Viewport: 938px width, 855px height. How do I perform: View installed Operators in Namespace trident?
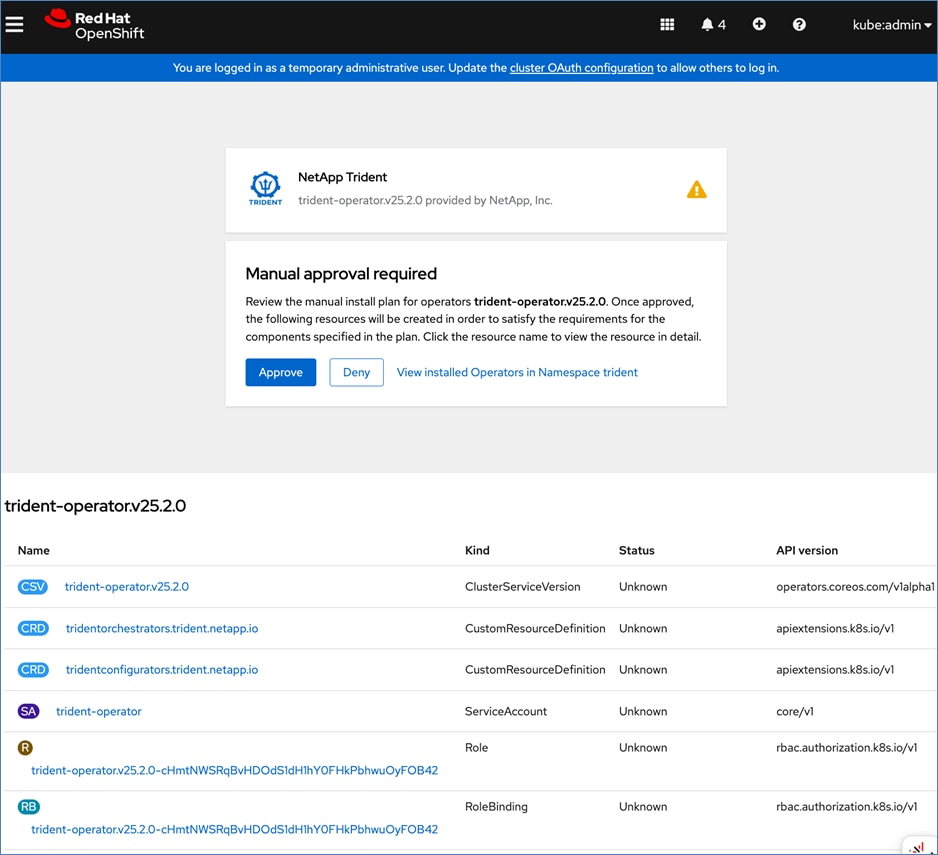(517, 372)
